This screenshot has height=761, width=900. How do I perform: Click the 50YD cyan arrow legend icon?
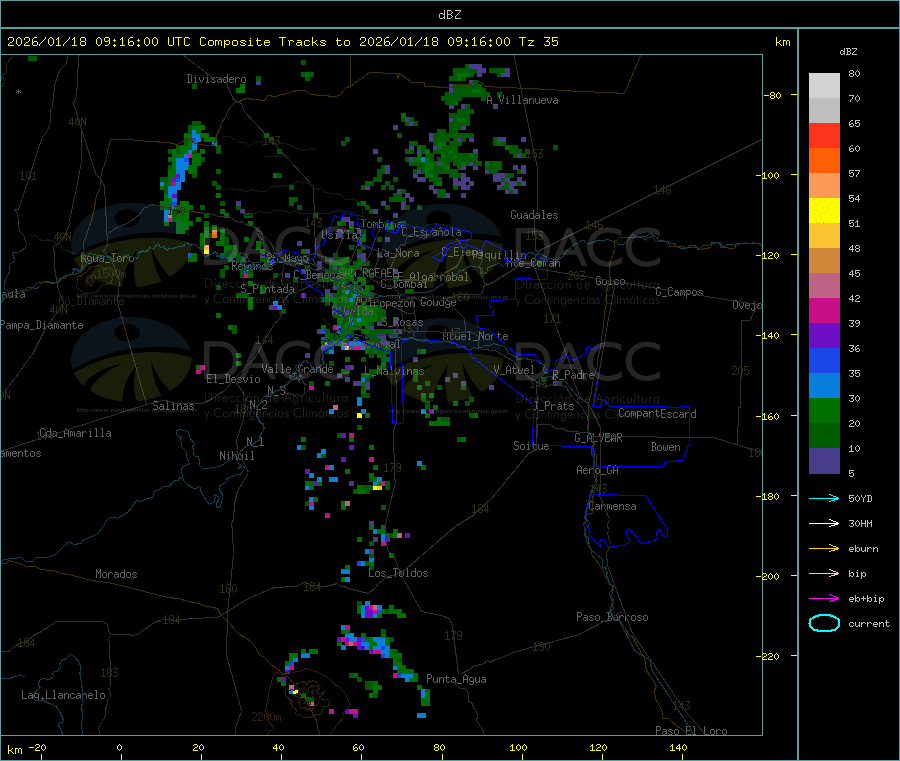[824, 498]
